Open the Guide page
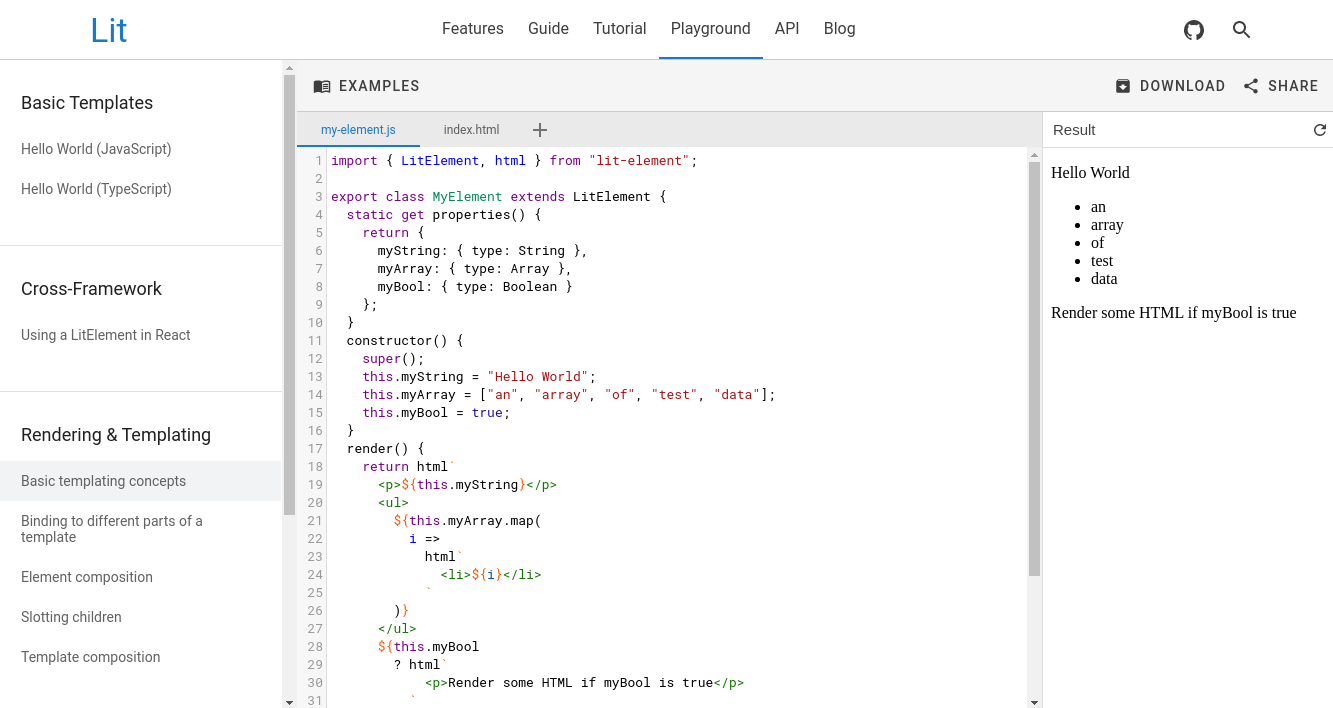 tap(548, 29)
